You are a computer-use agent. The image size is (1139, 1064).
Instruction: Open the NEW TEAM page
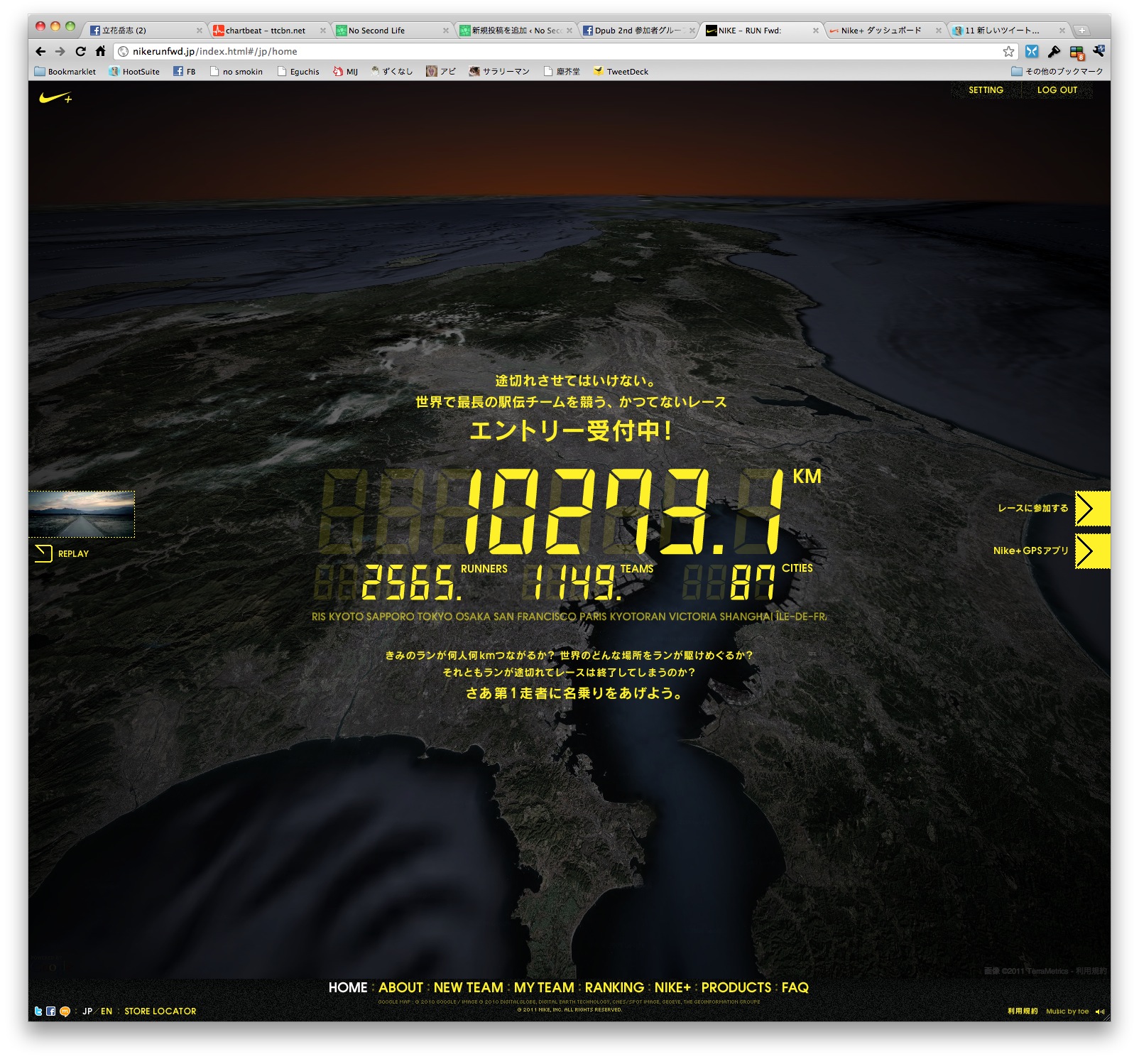pos(468,987)
